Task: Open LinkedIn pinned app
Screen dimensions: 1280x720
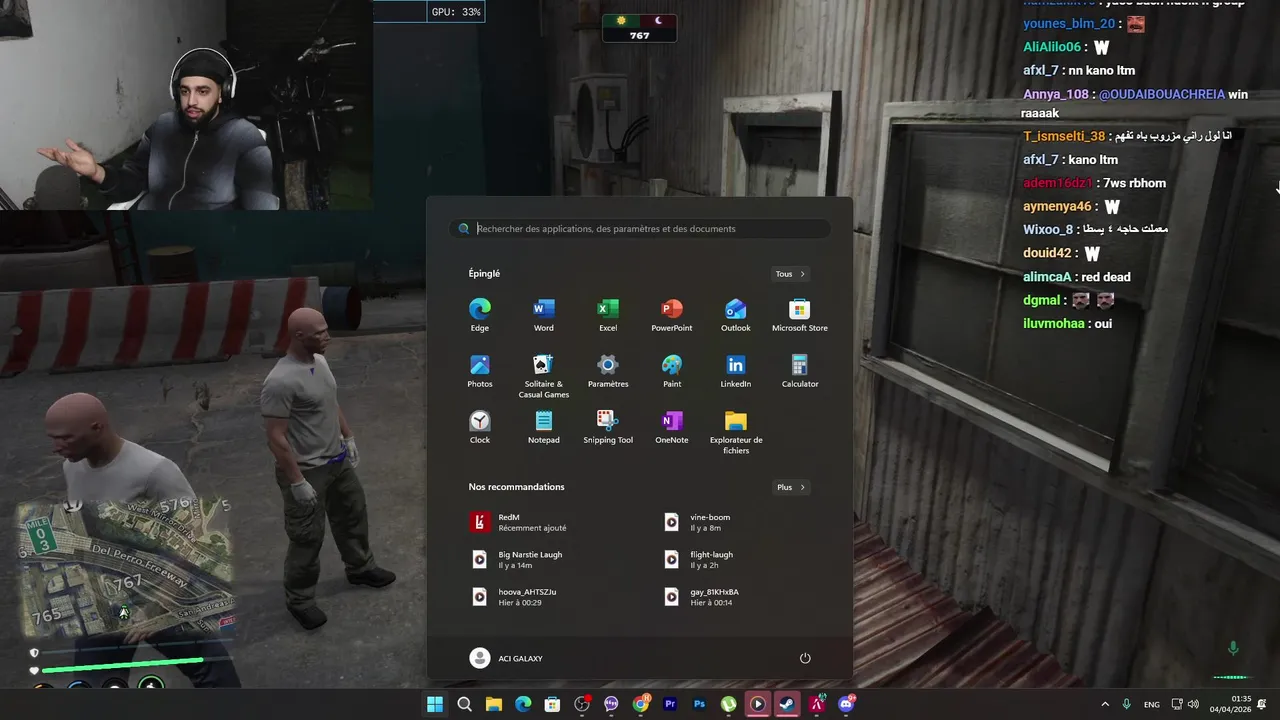Action: (736, 371)
